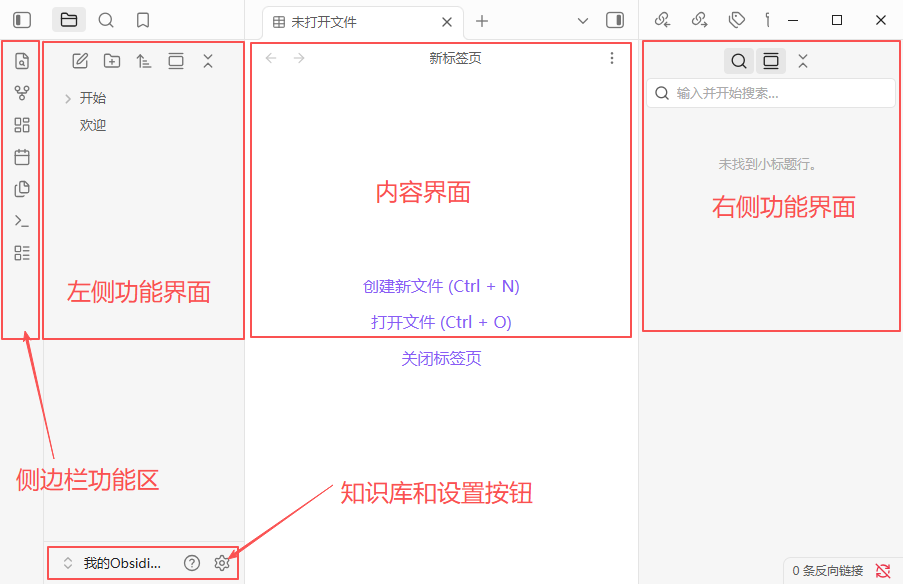Collapse all headings in outline panel

pyautogui.click(x=803, y=61)
